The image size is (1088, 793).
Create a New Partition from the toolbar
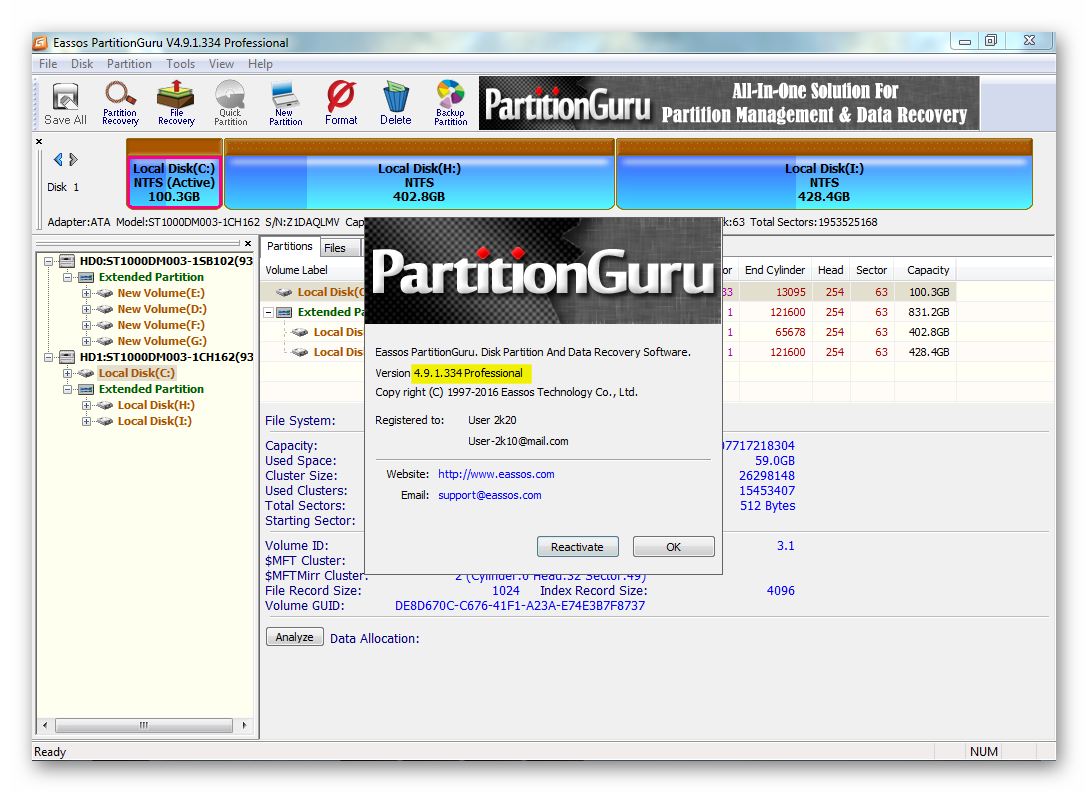coord(285,103)
